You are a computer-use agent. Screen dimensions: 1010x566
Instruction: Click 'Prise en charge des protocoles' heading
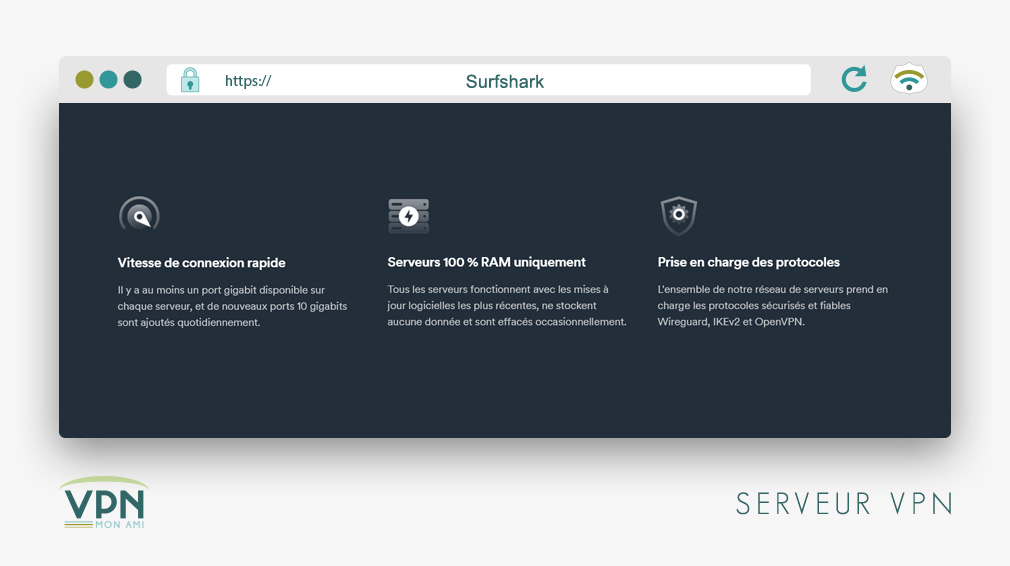(x=748, y=262)
